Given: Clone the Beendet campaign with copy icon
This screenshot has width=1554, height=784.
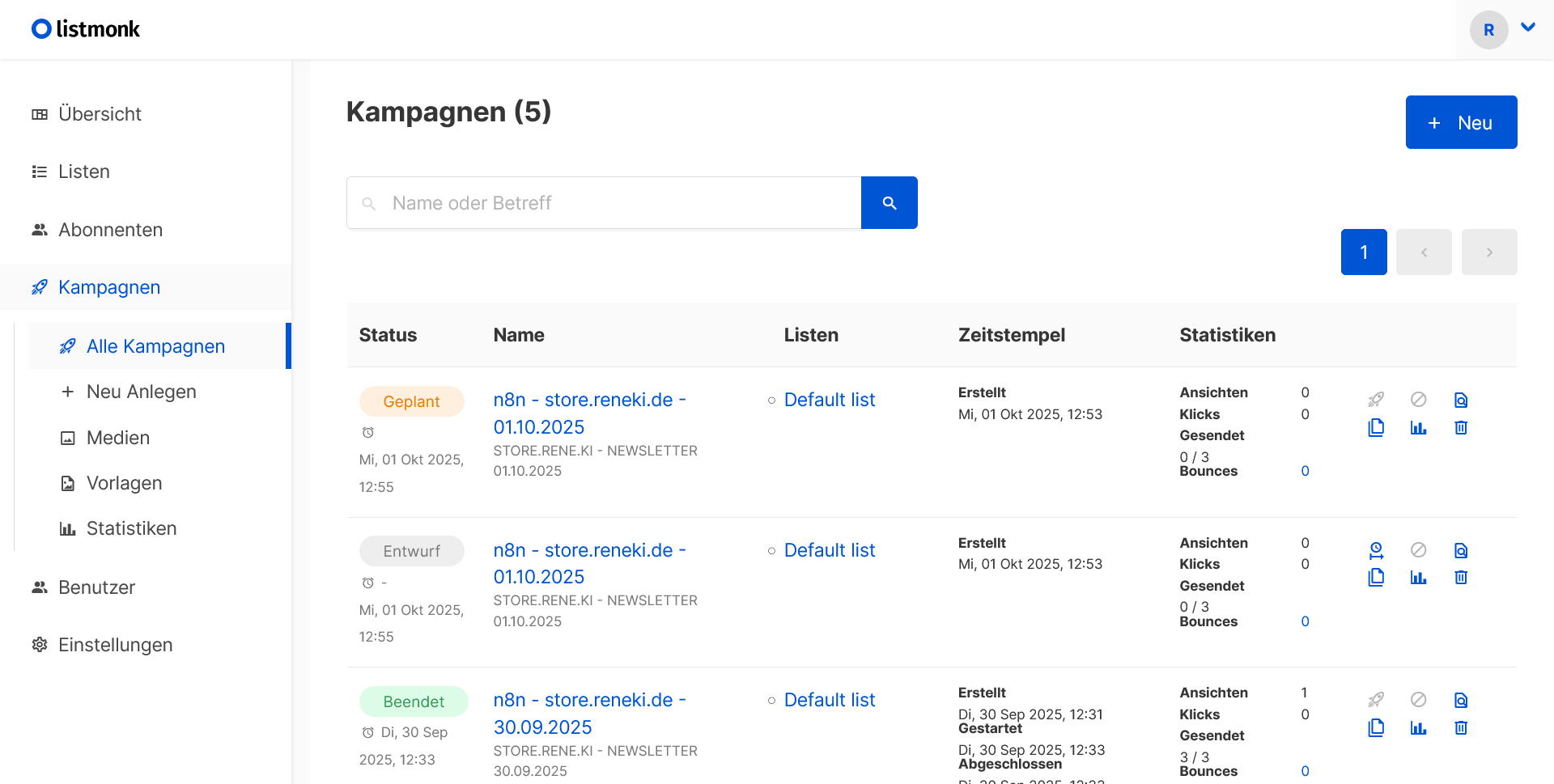Looking at the screenshot, I should click(x=1376, y=727).
